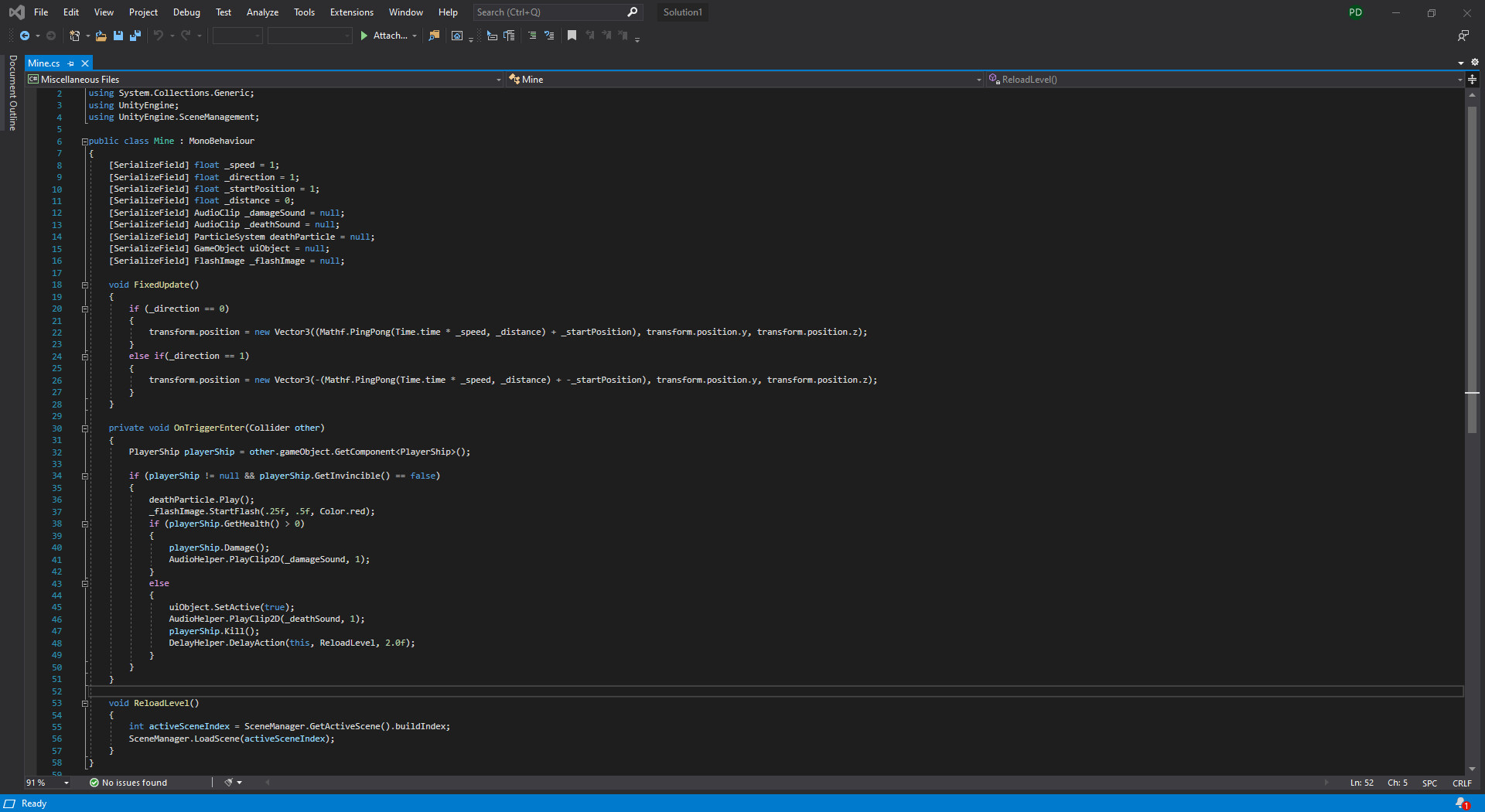Viewport: 1485px width, 812px height.
Task: Click the screenshot/camera window toolbar icon
Action: (457, 36)
